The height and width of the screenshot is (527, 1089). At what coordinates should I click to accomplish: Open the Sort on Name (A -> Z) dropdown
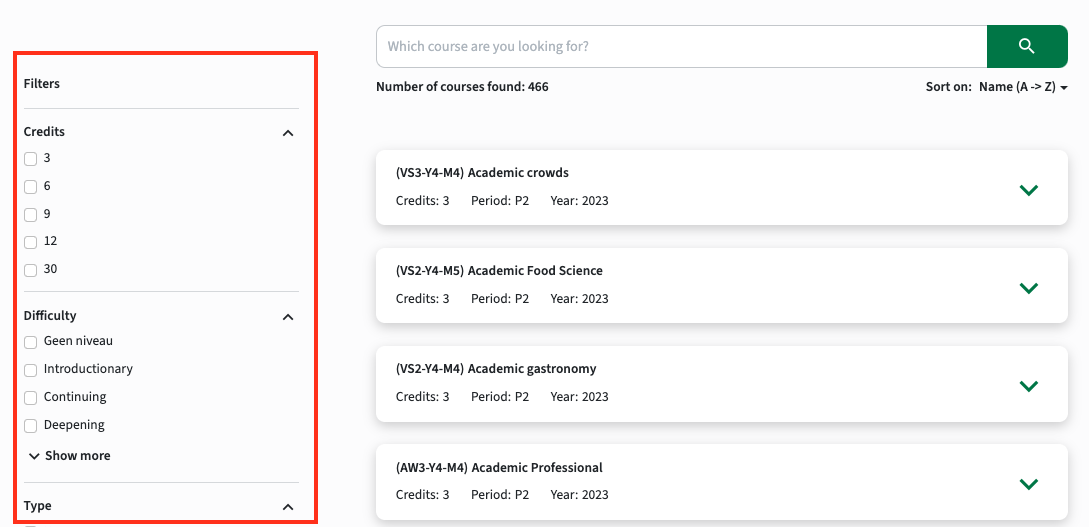1022,87
